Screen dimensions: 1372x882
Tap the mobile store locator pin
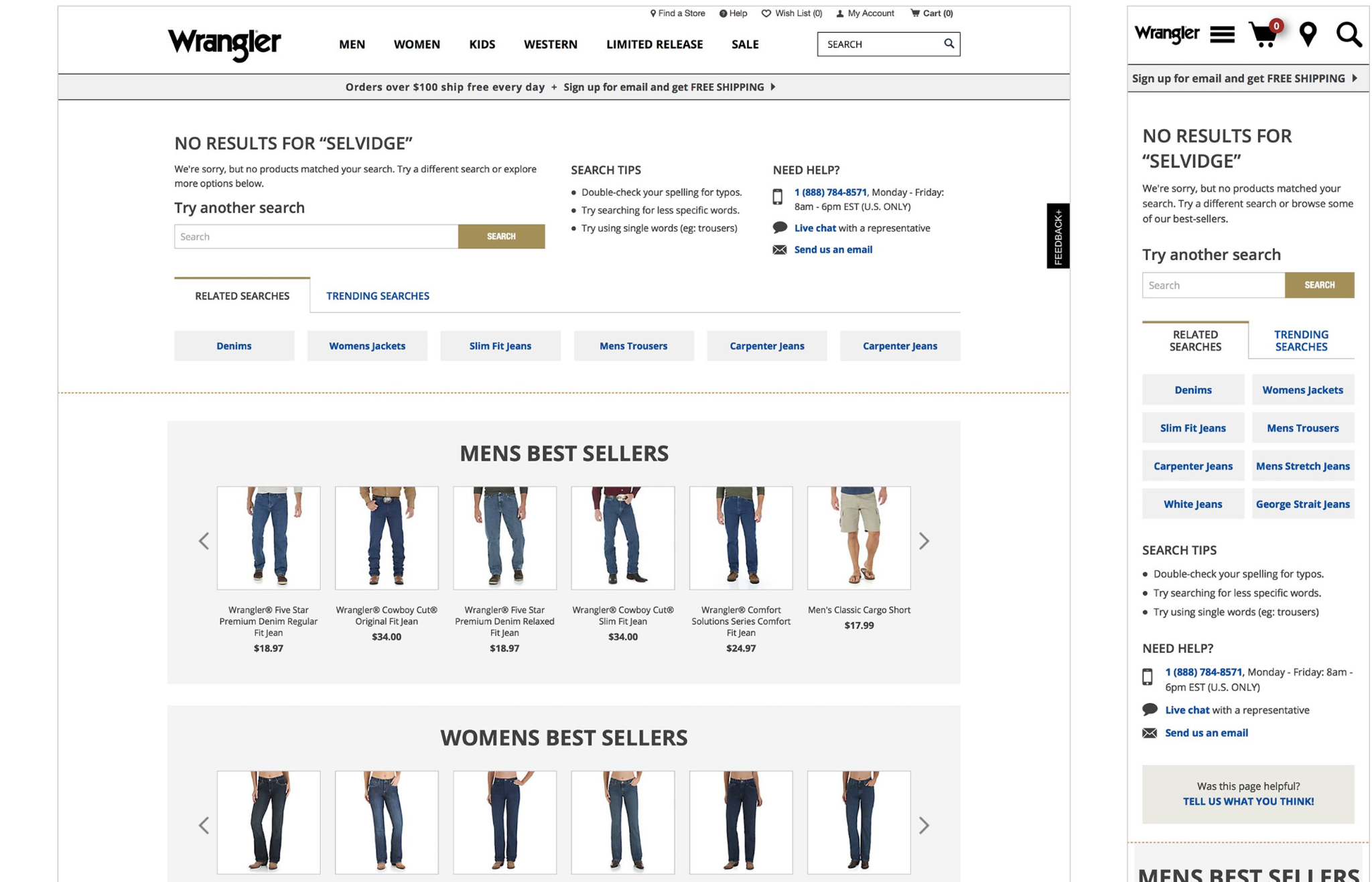(x=1308, y=34)
